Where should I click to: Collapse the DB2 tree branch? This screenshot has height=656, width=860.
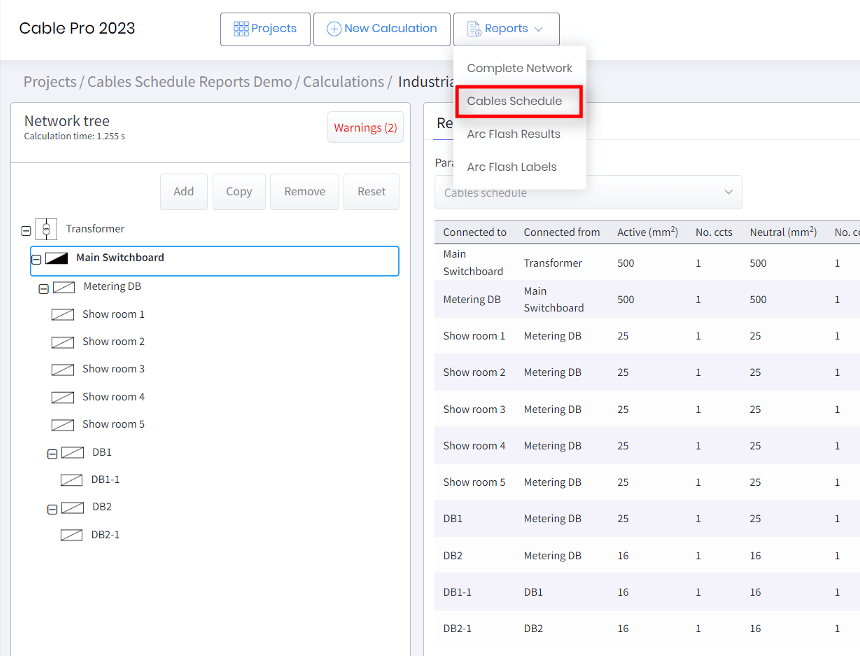click(x=52, y=508)
